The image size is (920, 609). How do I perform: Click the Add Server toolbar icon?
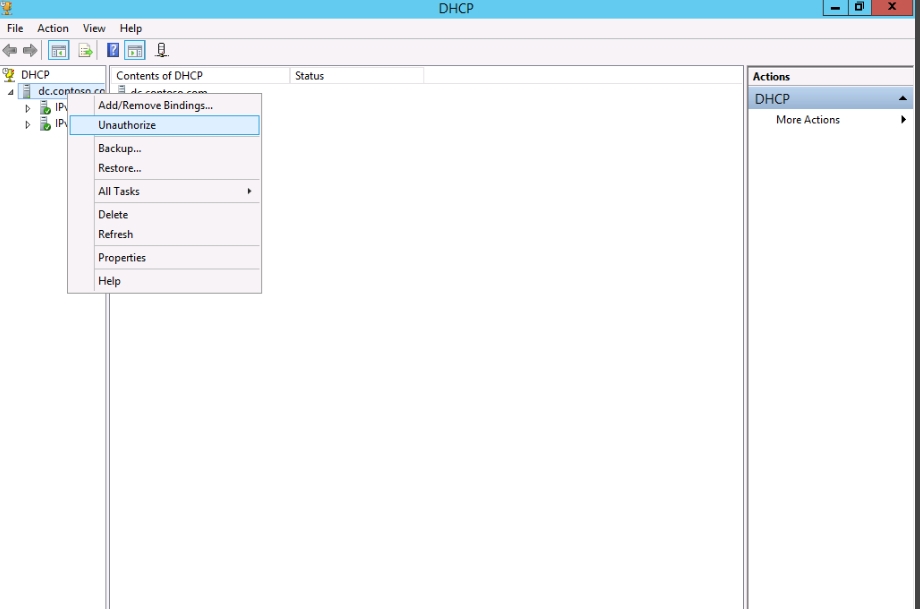pyautogui.click(x=162, y=51)
